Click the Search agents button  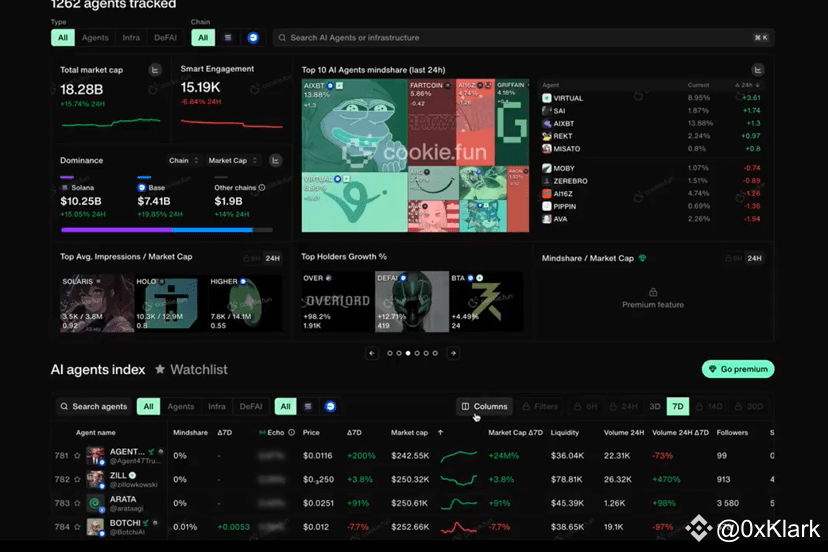[94, 406]
